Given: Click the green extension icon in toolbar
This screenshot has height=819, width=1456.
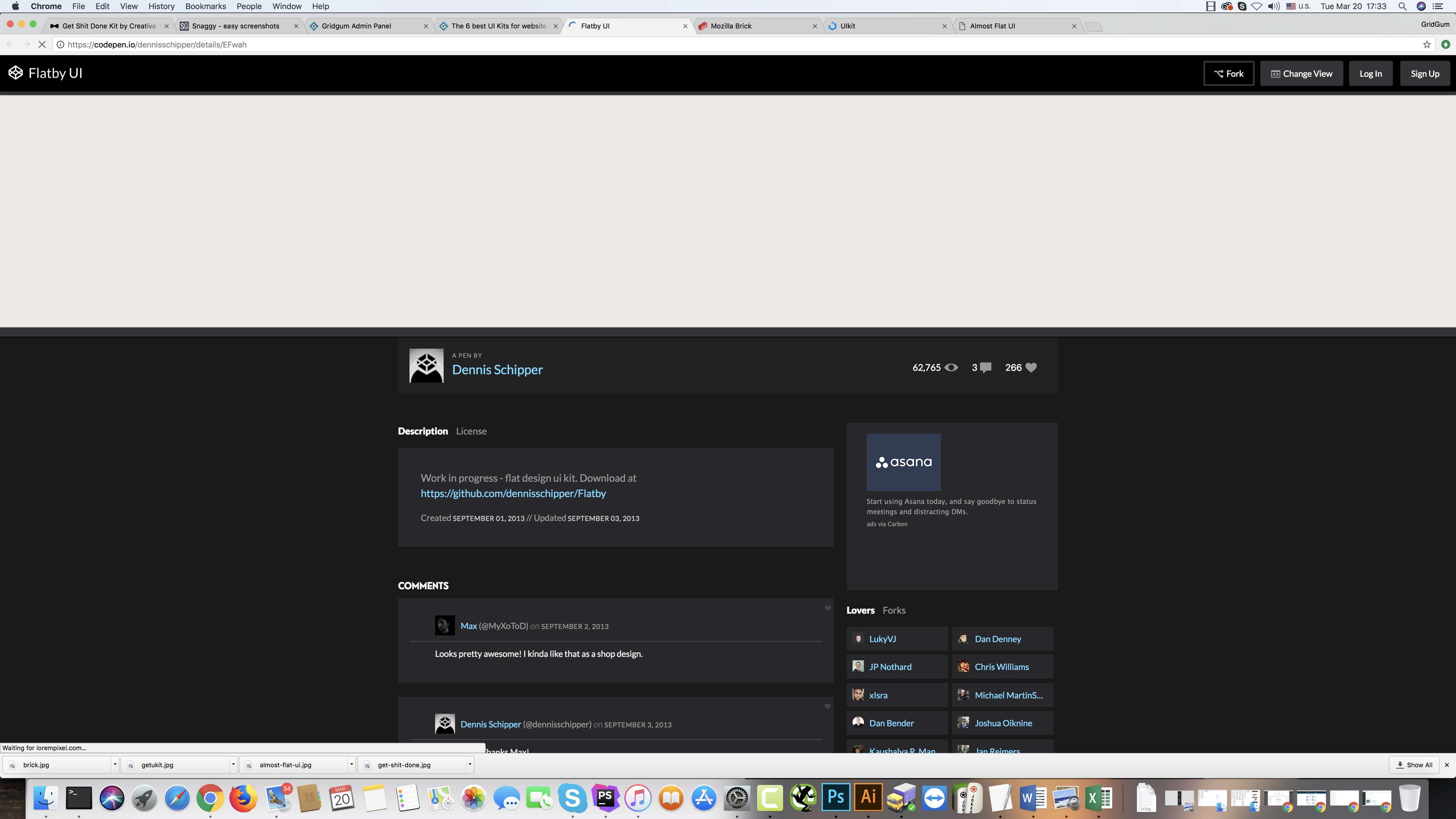Looking at the screenshot, I should (x=1445, y=45).
